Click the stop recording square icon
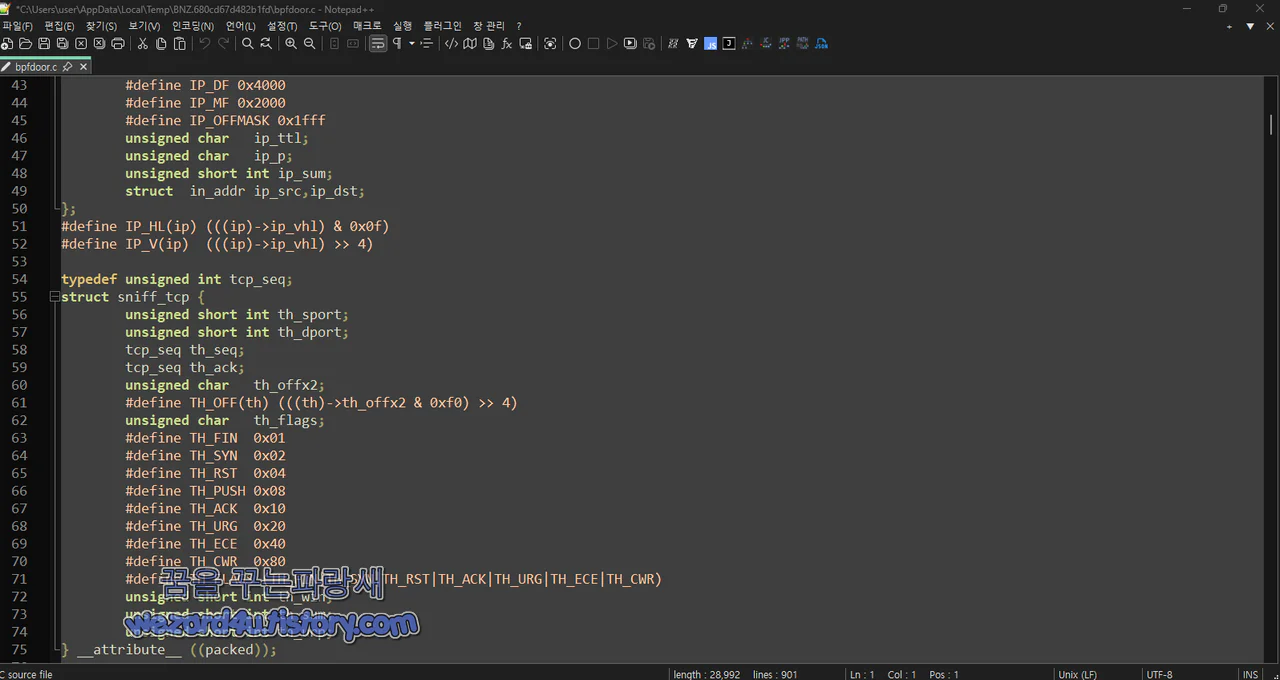 point(593,44)
